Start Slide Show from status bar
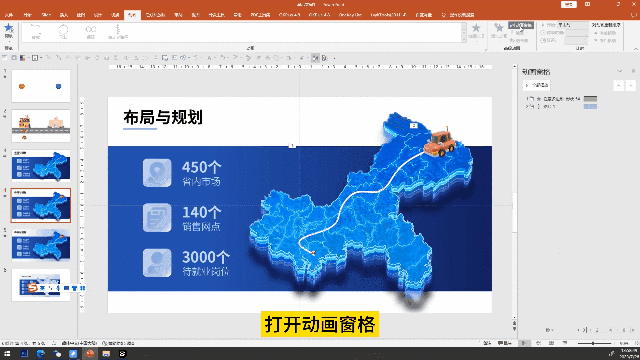Screen dimensions: 640x360 (565, 343)
